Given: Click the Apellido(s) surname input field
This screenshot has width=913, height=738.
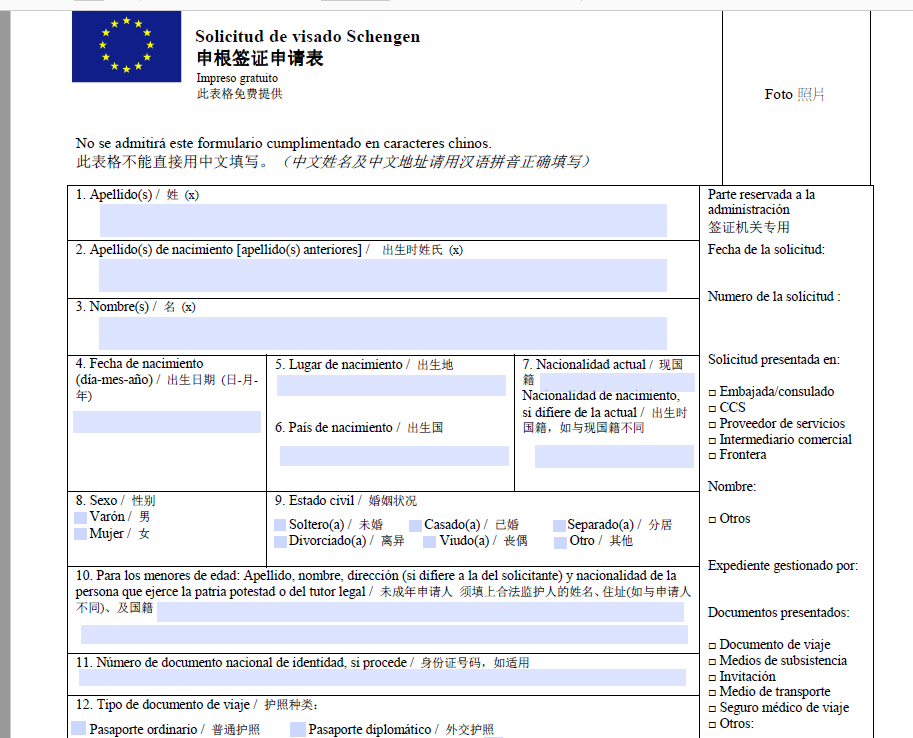Looking at the screenshot, I should (x=383, y=220).
